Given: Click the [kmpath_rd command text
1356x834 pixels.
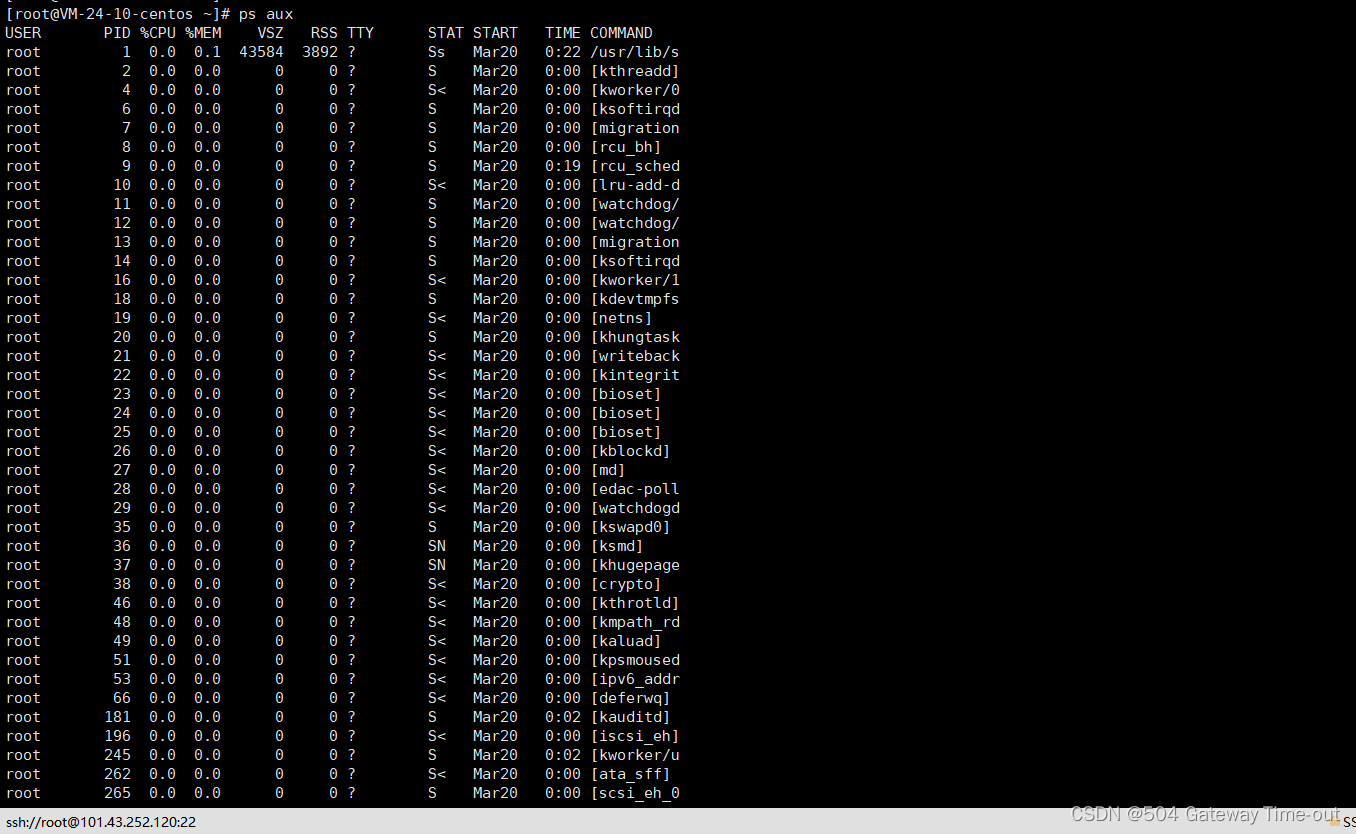Looking at the screenshot, I should pos(635,622).
